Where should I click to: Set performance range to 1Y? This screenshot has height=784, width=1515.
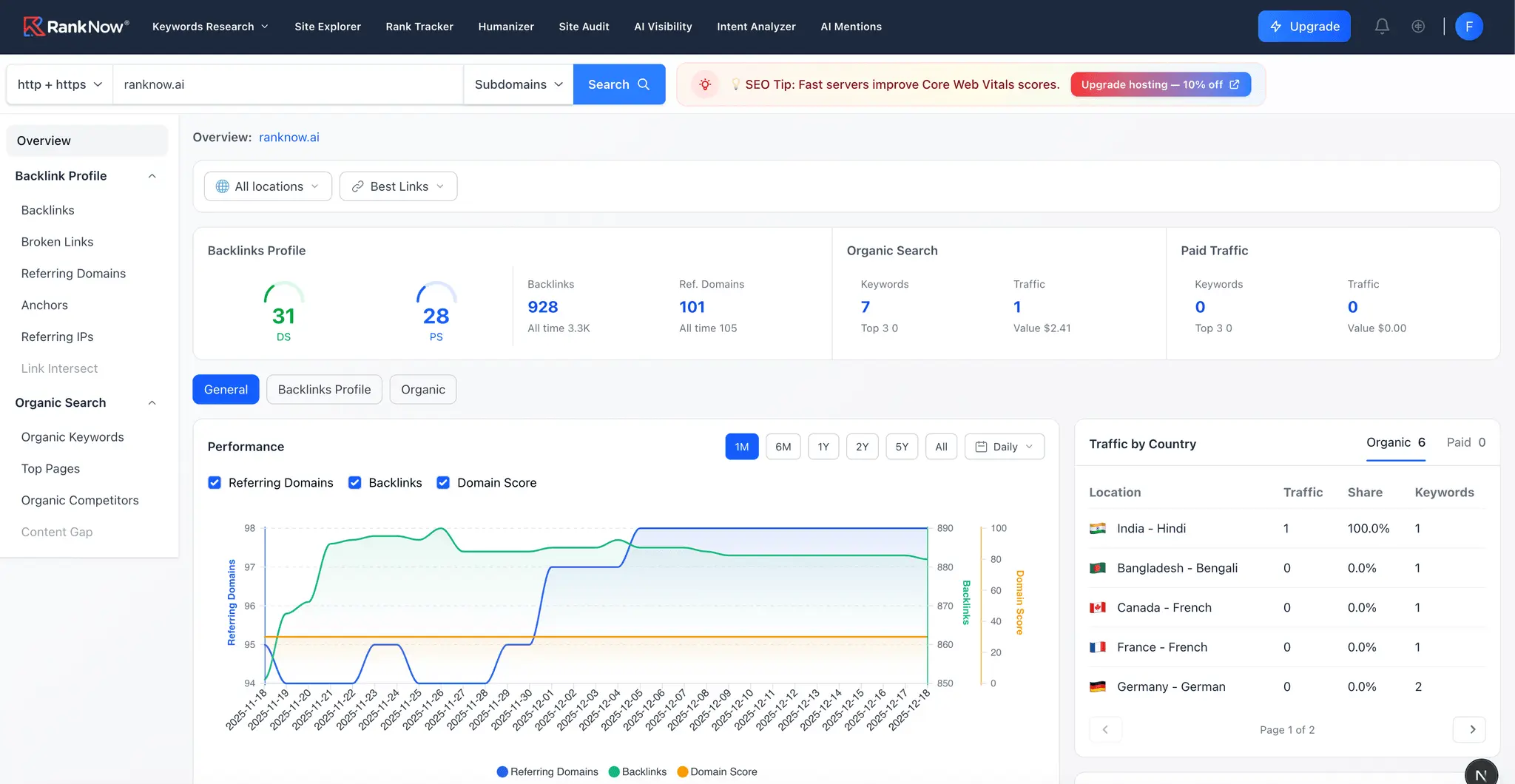click(x=823, y=447)
